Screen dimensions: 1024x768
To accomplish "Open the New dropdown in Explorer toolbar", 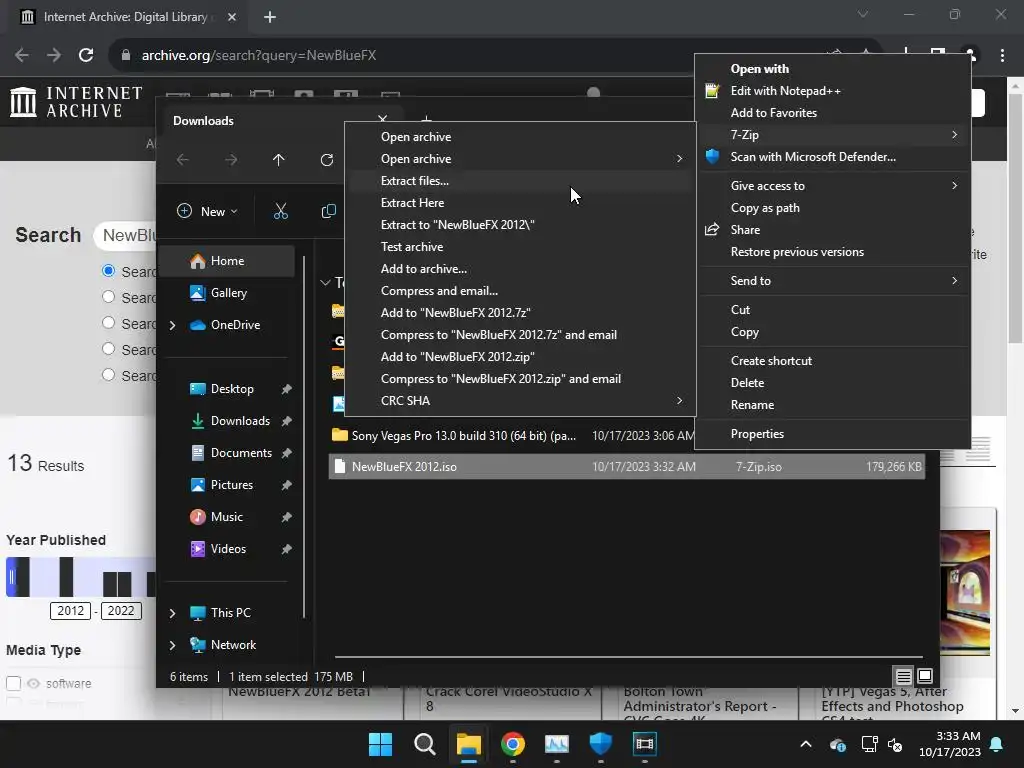I will click(207, 211).
